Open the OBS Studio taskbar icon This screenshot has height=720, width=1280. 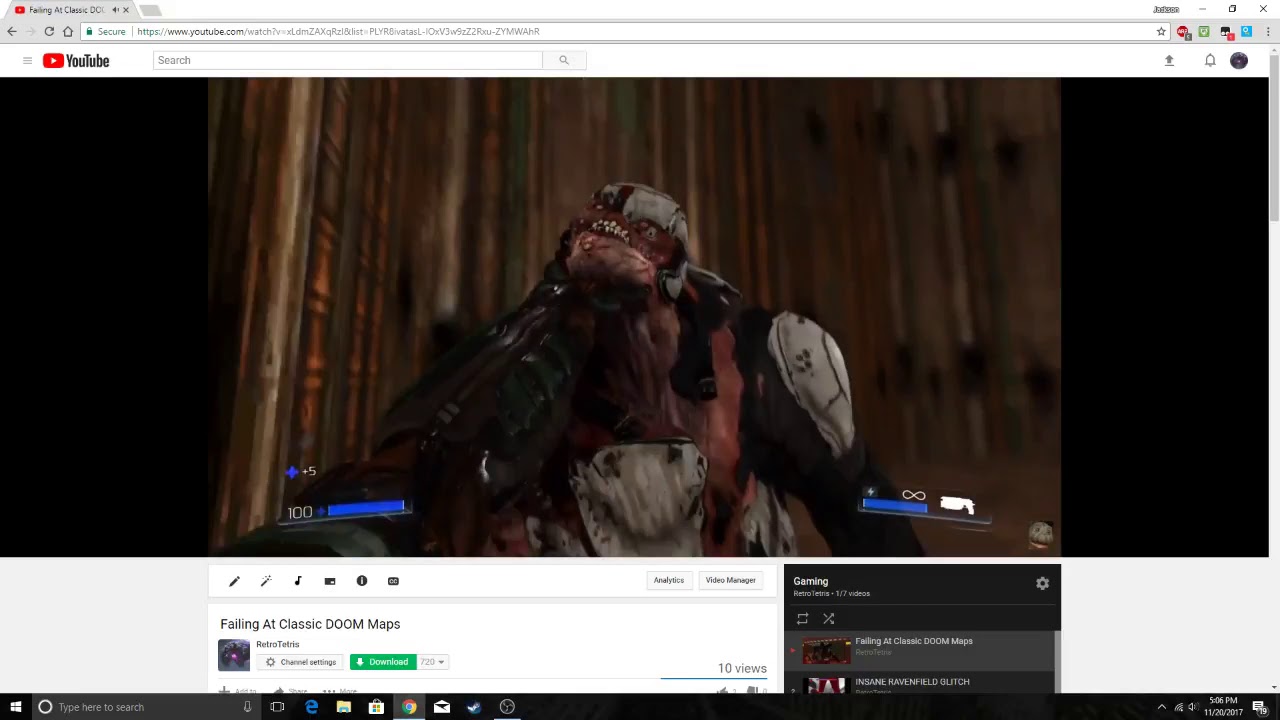pyautogui.click(x=507, y=707)
